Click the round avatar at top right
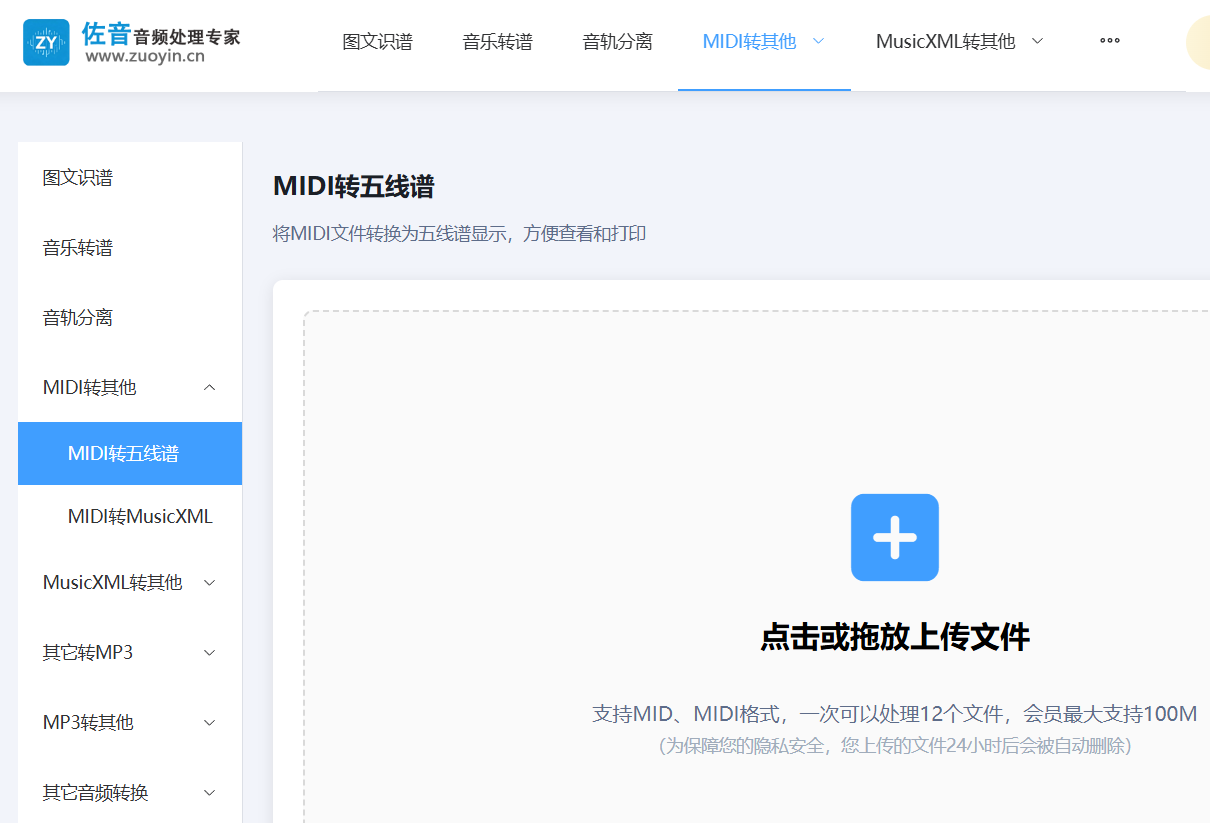This screenshot has width=1210, height=823. pyautogui.click(x=1200, y=43)
